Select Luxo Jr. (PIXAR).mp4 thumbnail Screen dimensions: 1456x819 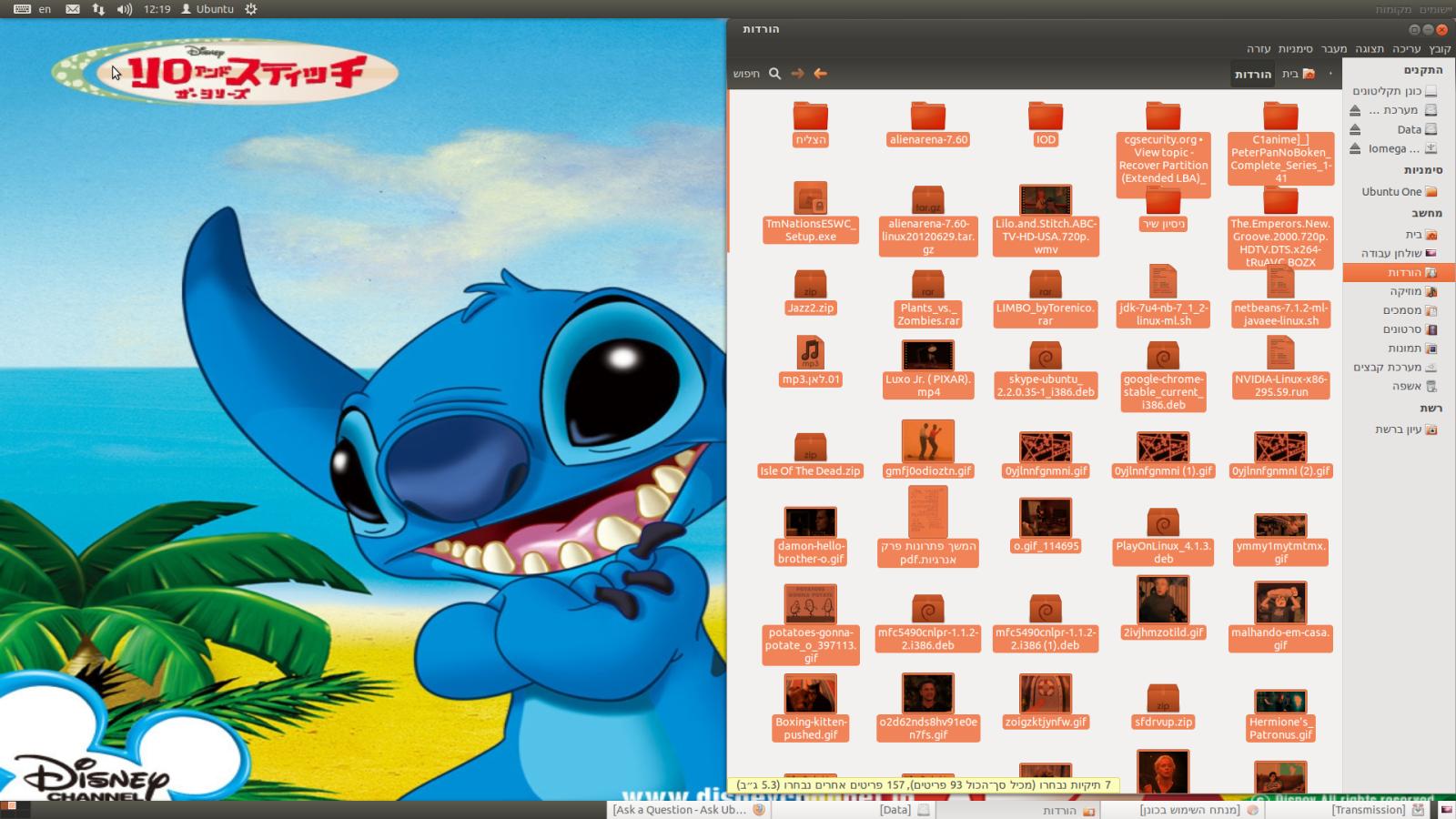[928, 355]
